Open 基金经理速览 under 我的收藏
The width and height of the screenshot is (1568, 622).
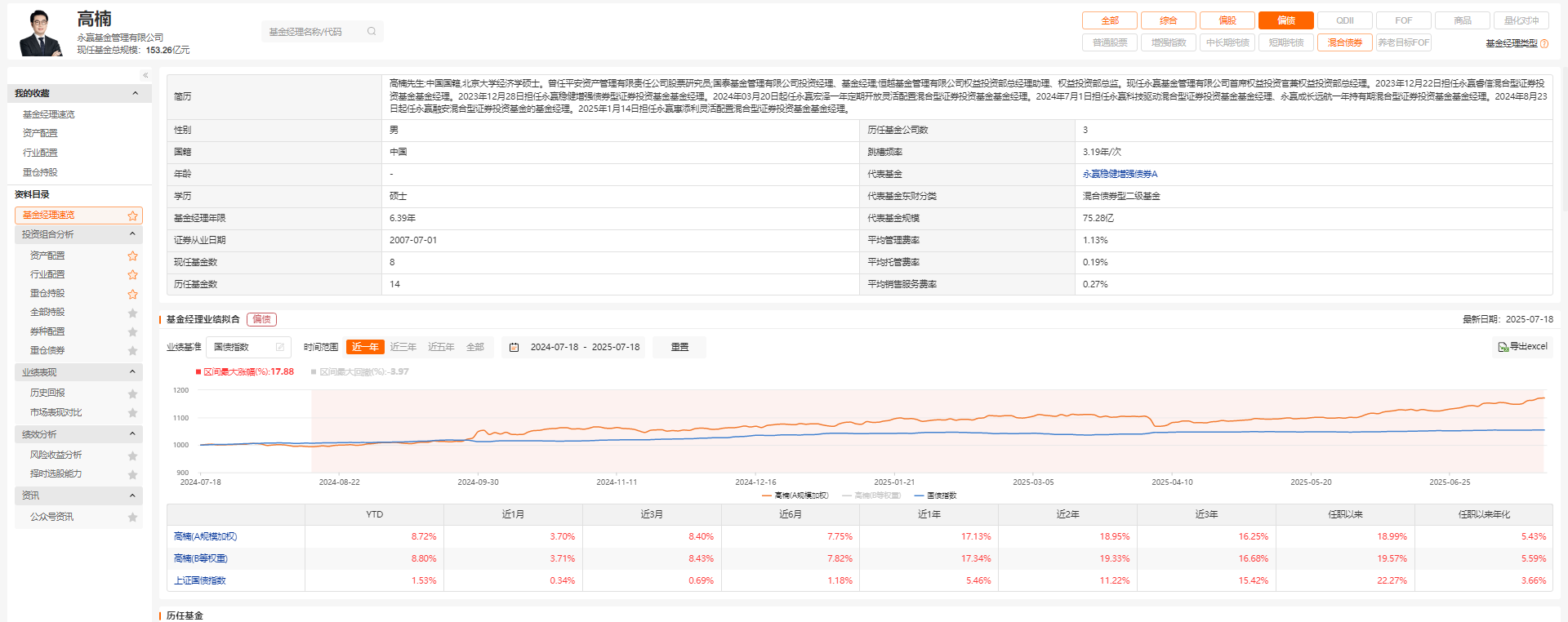(48, 114)
